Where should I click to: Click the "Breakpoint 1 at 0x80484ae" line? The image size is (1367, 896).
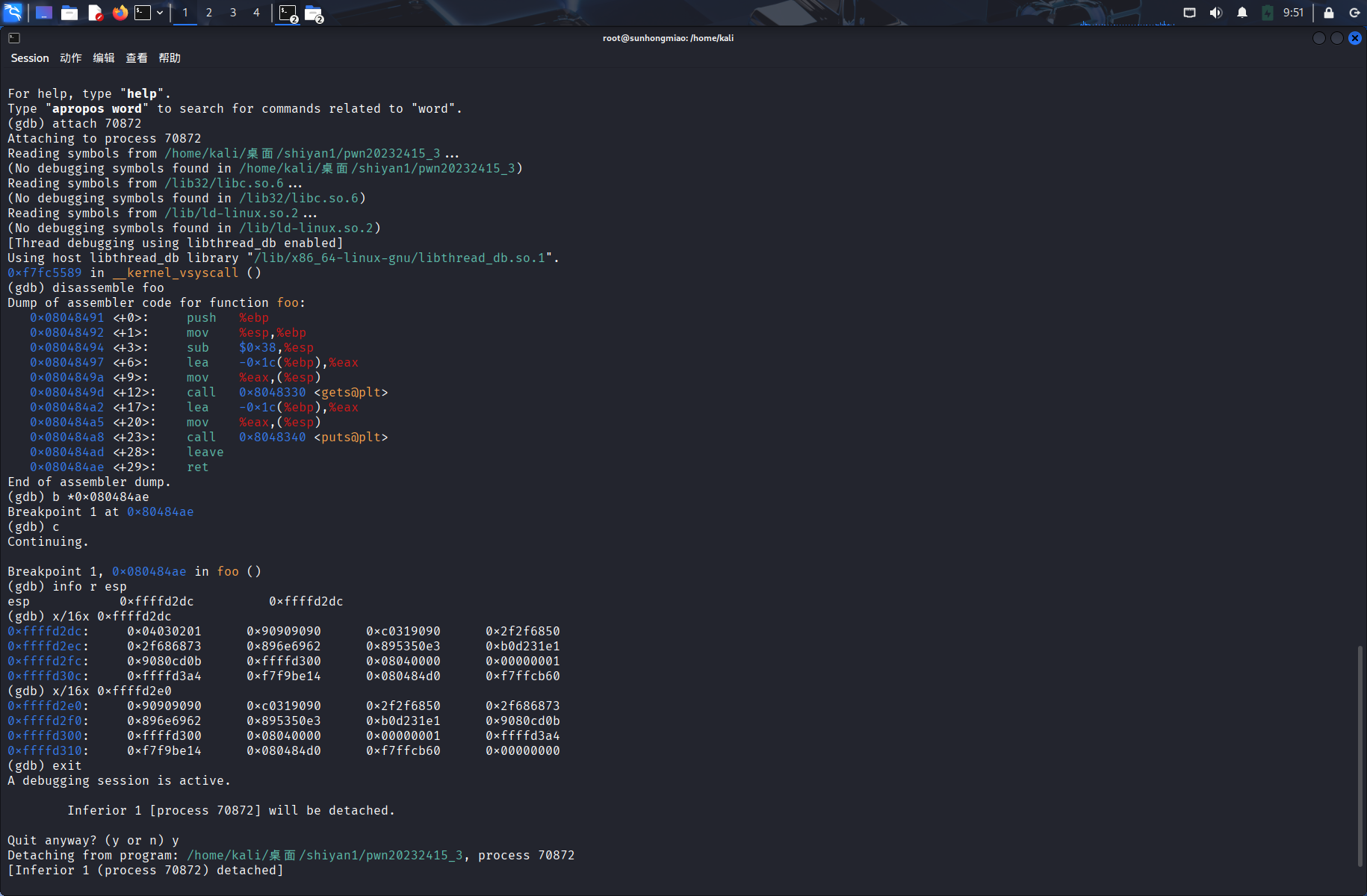(101, 511)
